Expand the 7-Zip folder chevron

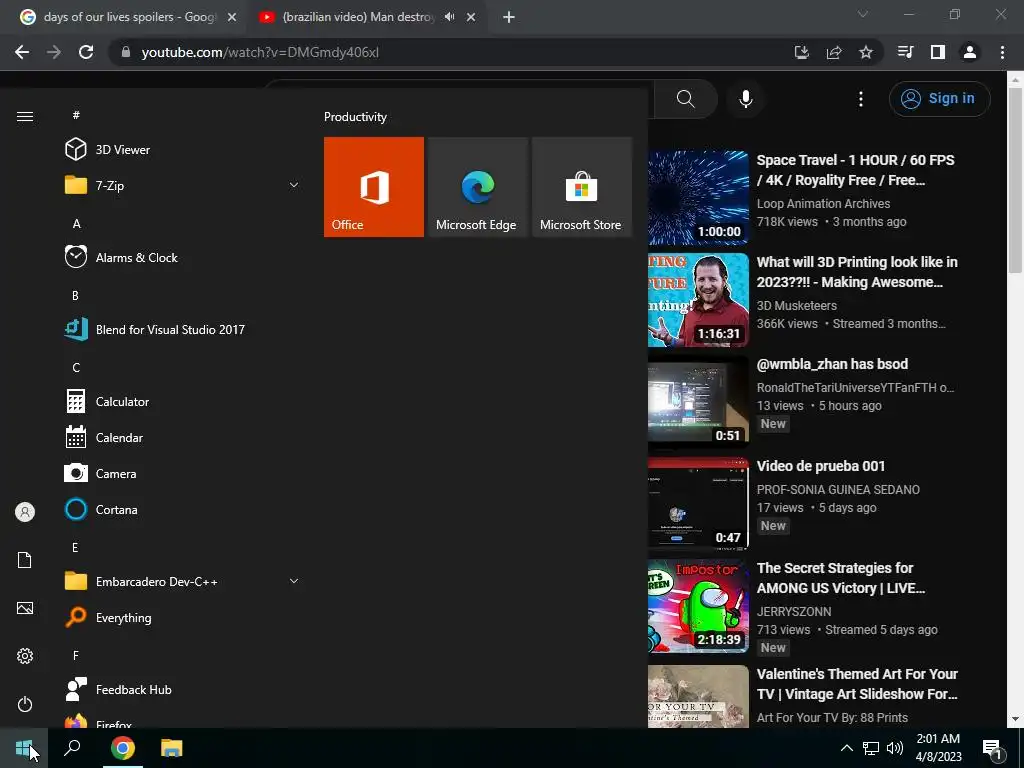294,185
